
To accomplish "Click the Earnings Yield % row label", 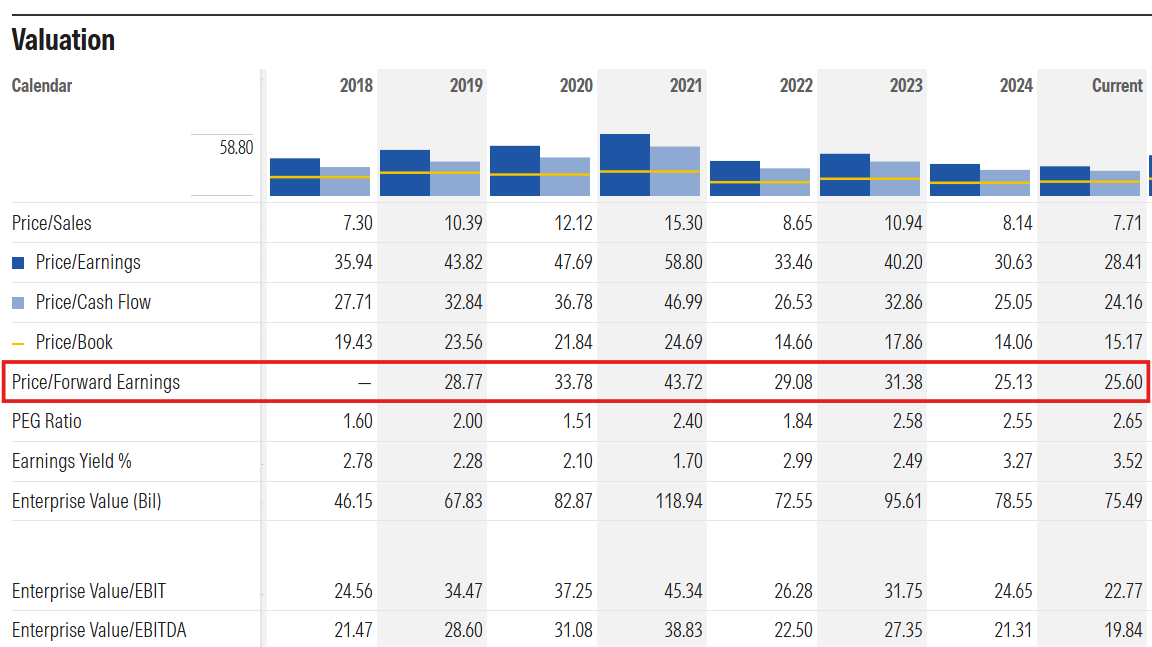I will point(72,461).
